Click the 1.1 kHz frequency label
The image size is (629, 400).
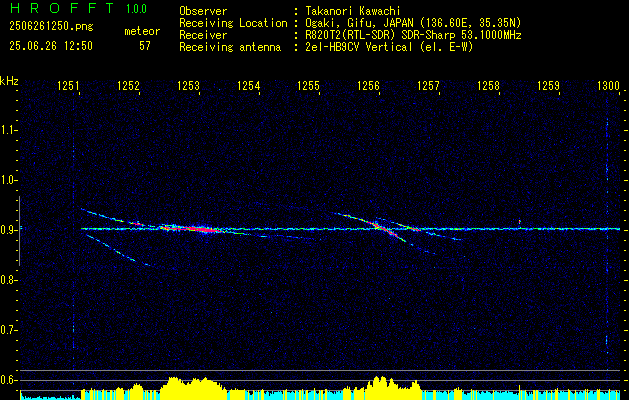[7, 130]
